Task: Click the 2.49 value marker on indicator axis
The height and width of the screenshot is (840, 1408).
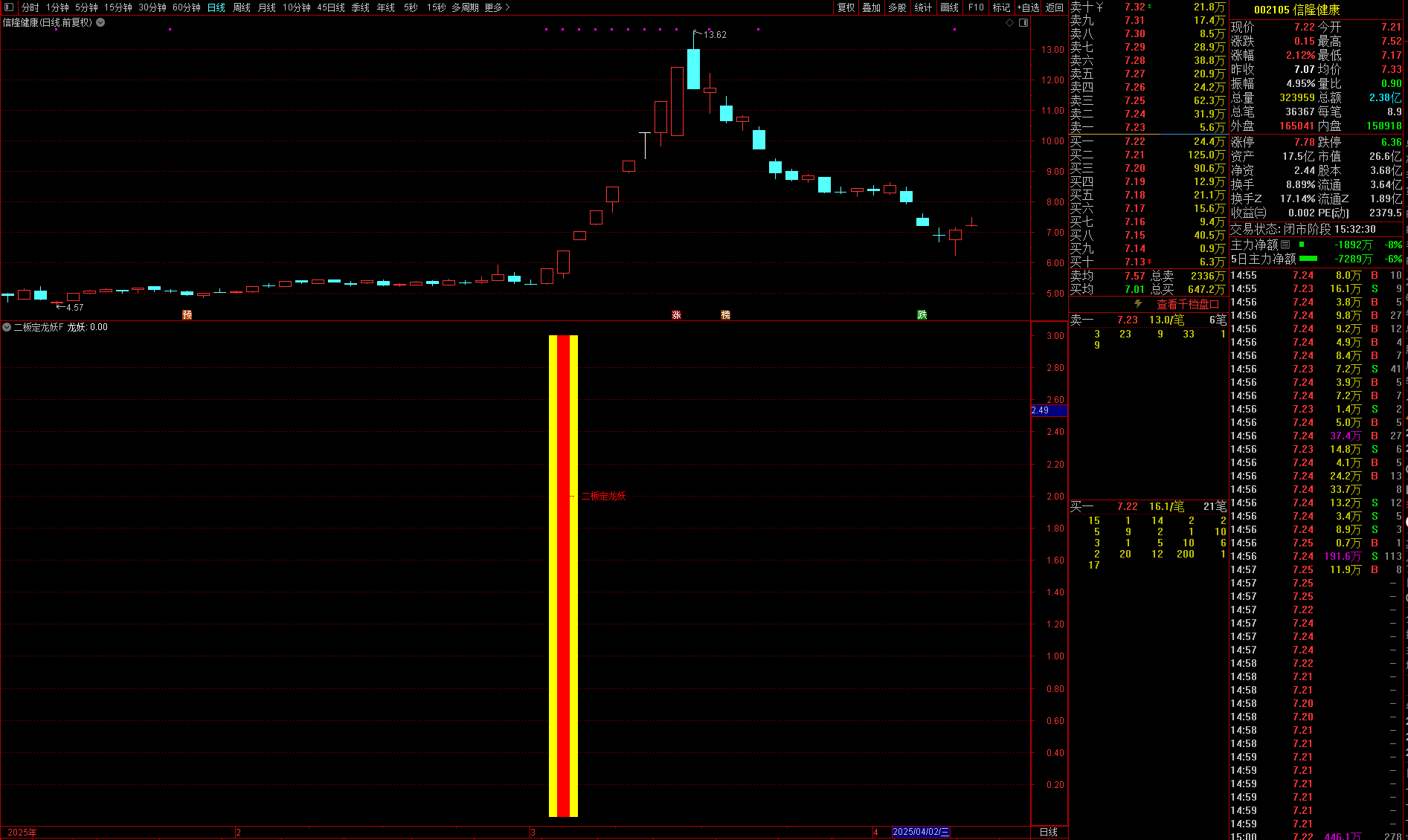Action: tap(1049, 410)
